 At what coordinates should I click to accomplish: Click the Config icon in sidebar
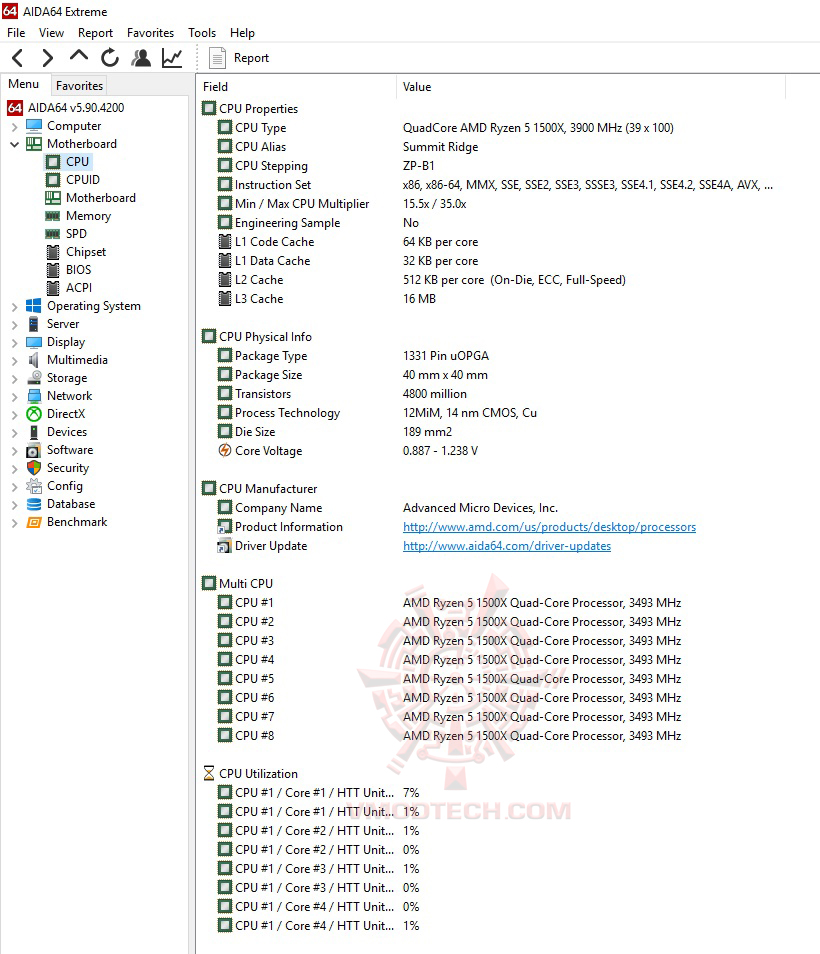(x=34, y=486)
